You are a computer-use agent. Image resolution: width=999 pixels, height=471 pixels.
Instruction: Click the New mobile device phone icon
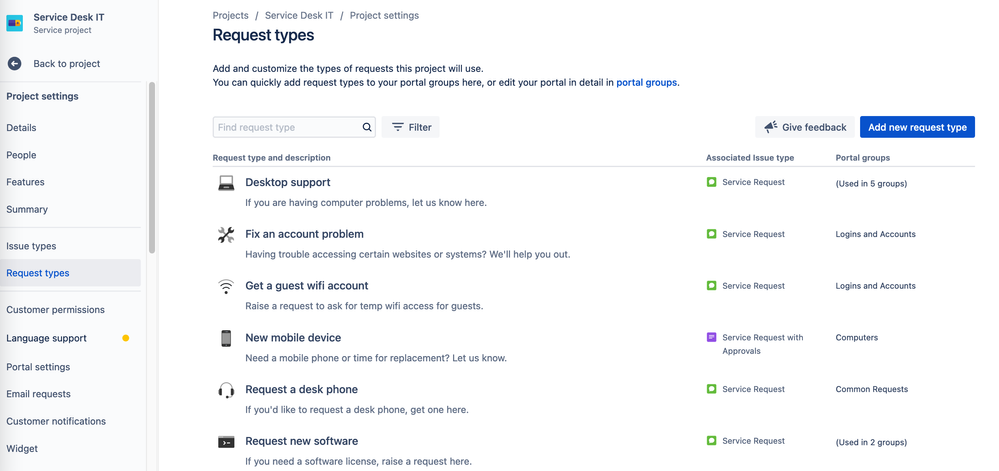click(x=226, y=338)
